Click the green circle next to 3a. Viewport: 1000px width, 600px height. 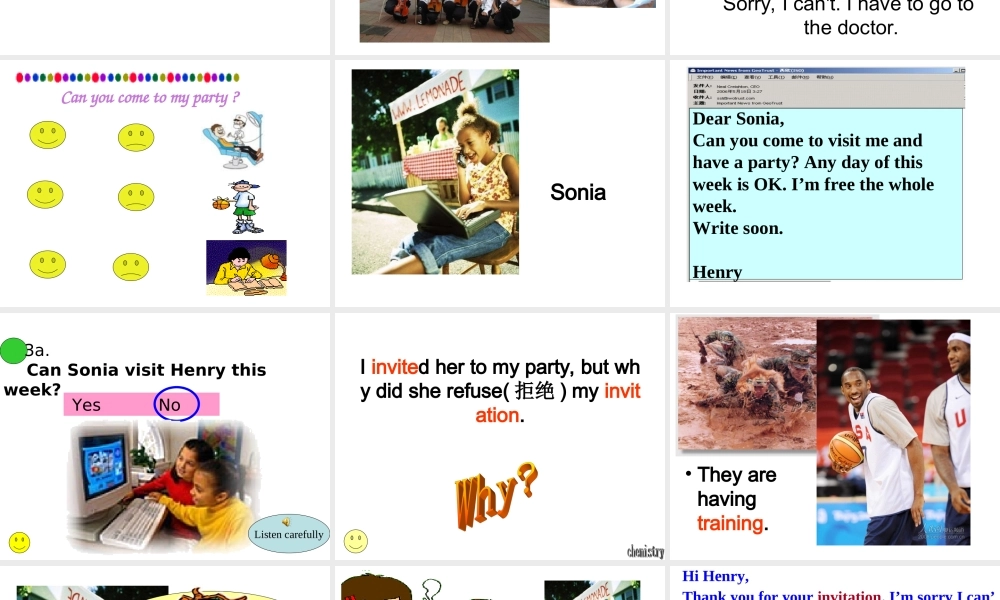(x=14, y=350)
